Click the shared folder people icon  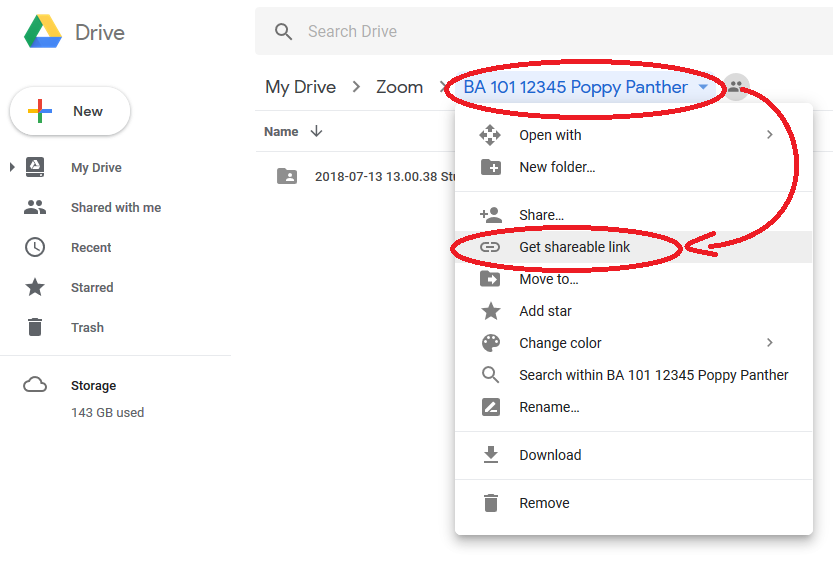pyautogui.click(x=736, y=85)
